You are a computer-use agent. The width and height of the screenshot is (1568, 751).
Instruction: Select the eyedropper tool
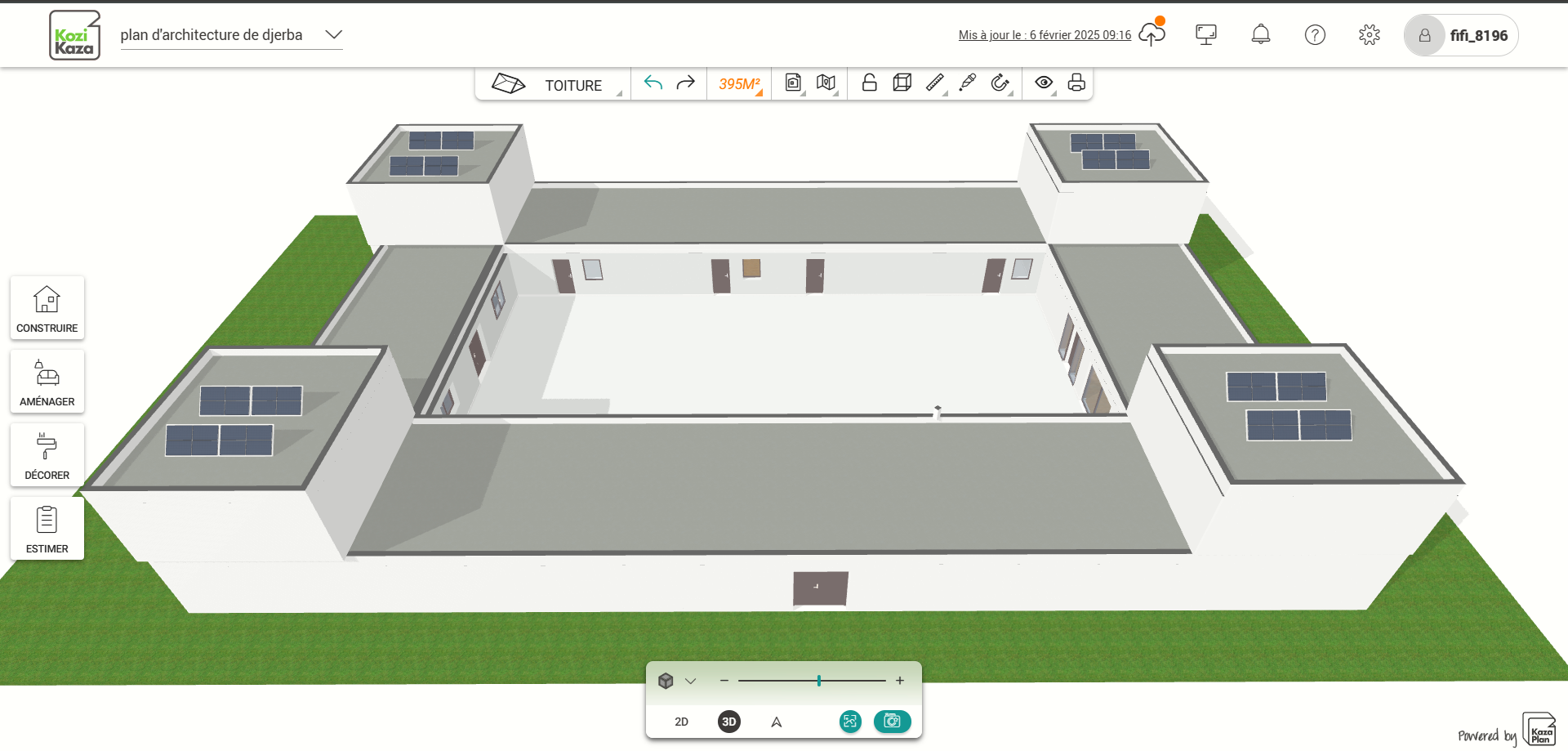pyautogui.click(x=968, y=83)
